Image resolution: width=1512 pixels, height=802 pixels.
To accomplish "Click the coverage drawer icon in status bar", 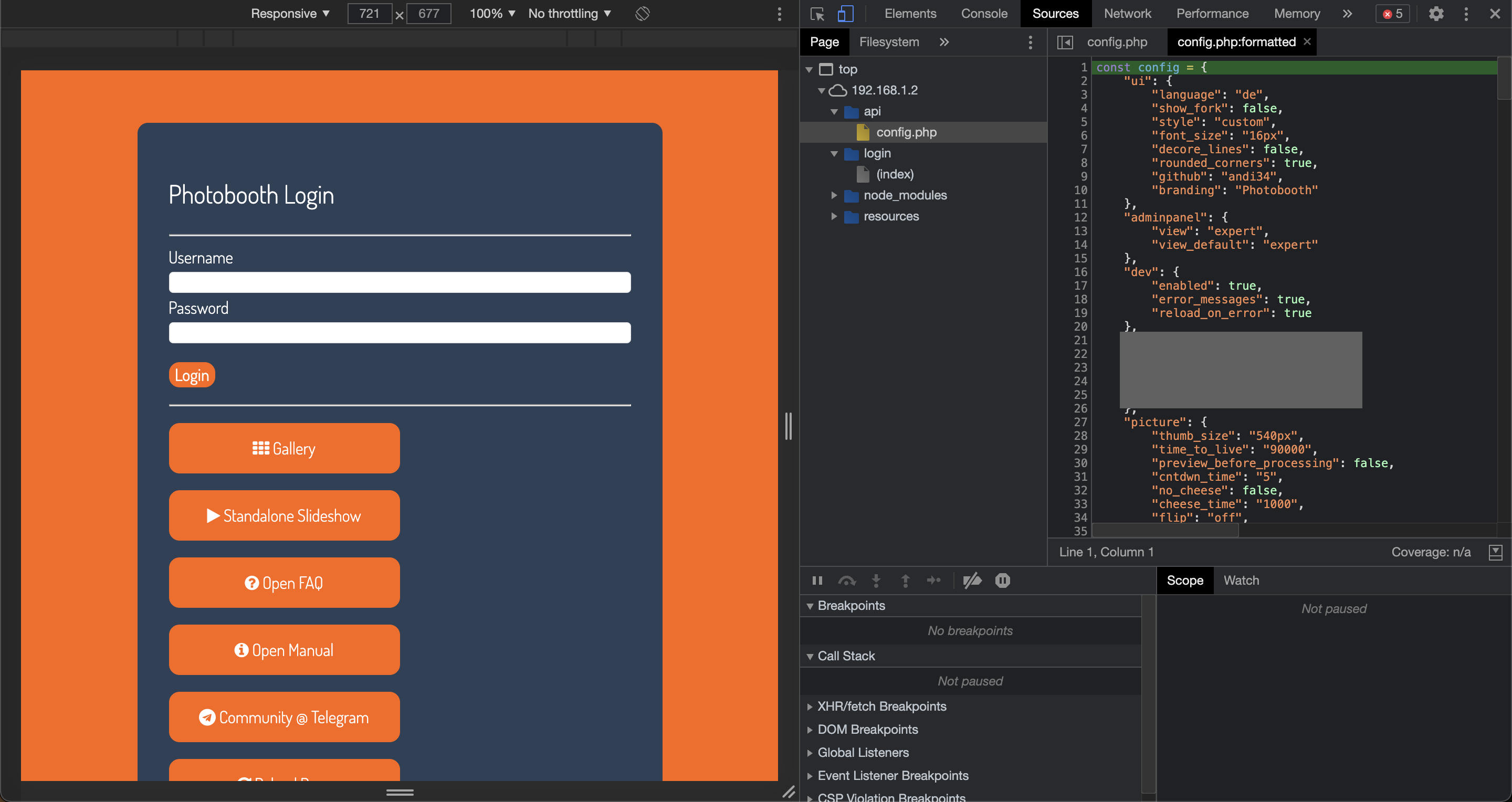I will point(1495,552).
